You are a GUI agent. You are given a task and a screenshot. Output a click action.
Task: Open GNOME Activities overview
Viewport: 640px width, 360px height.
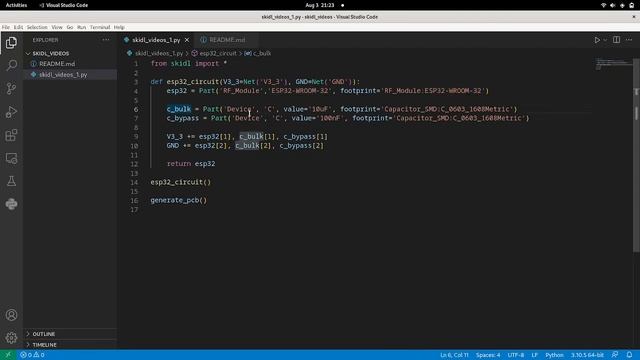click(x=16, y=5)
